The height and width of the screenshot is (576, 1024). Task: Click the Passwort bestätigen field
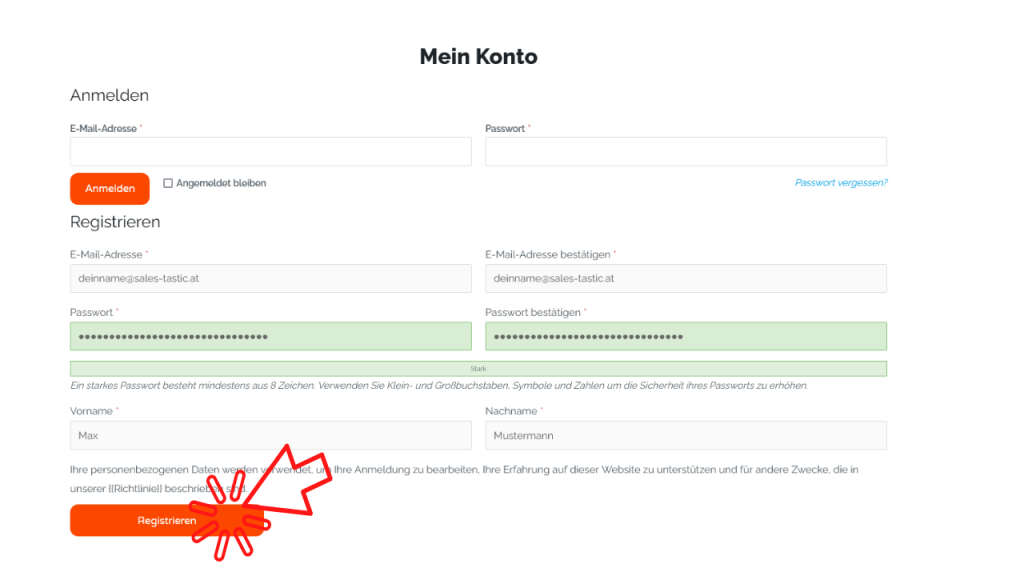click(686, 336)
